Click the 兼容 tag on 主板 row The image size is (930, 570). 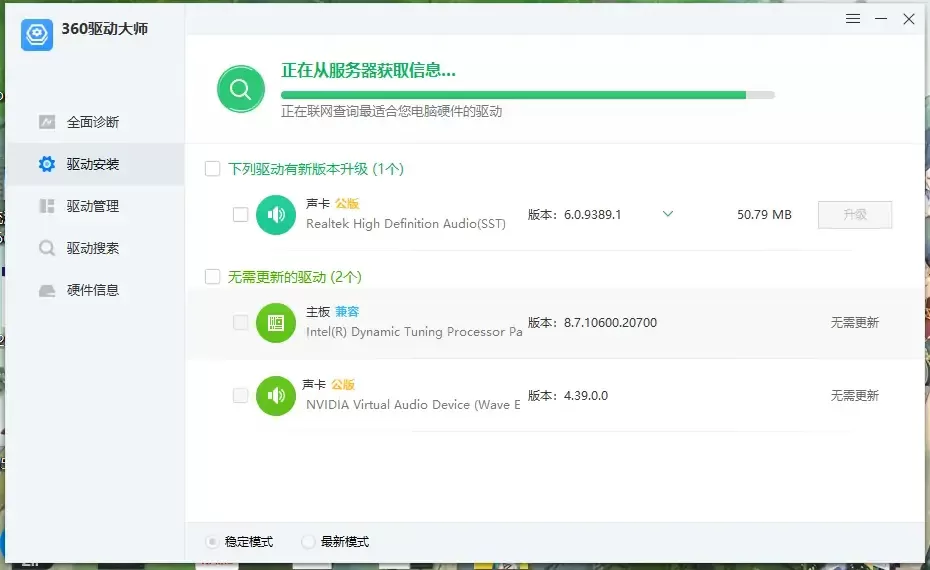[347, 311]
